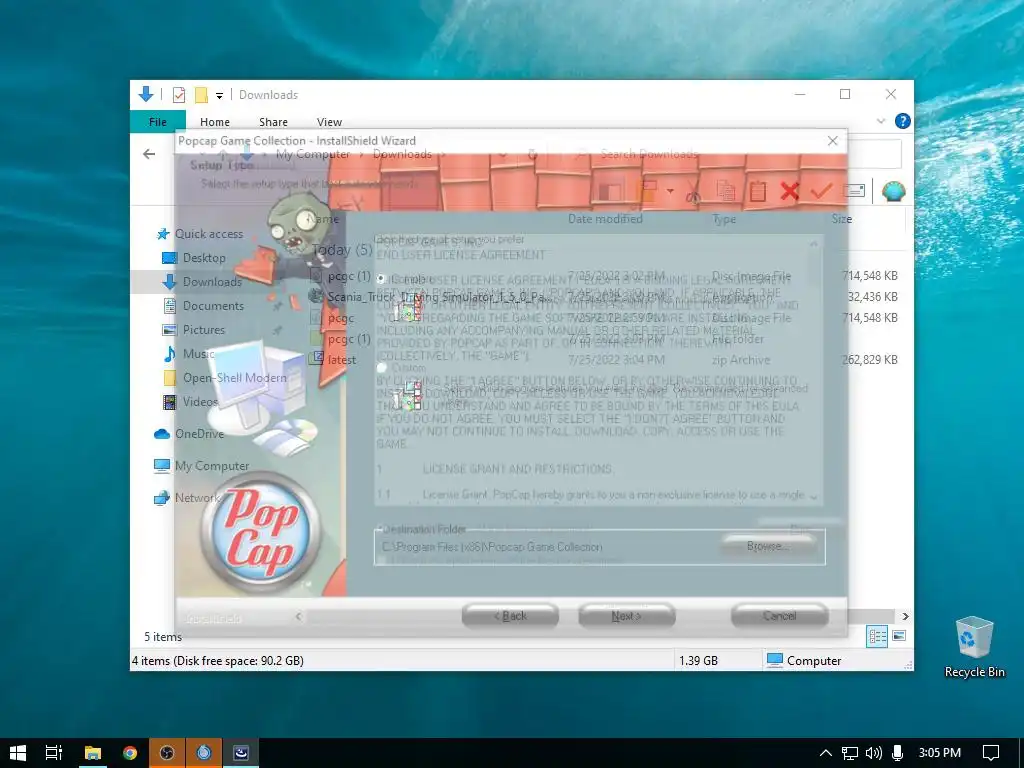Click the Browse... button for destination folder
The height and width of the screenshot is (768, 1024).
(x=769, y=546)
